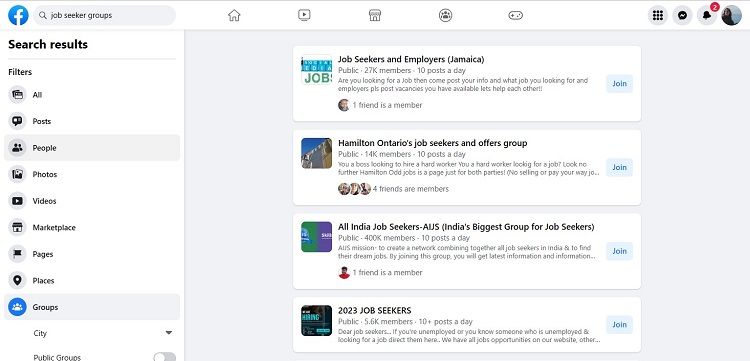This screenshot has height=361, width=750.
Task: Click friend avatar in All India group card
Action: click(344, 273)
